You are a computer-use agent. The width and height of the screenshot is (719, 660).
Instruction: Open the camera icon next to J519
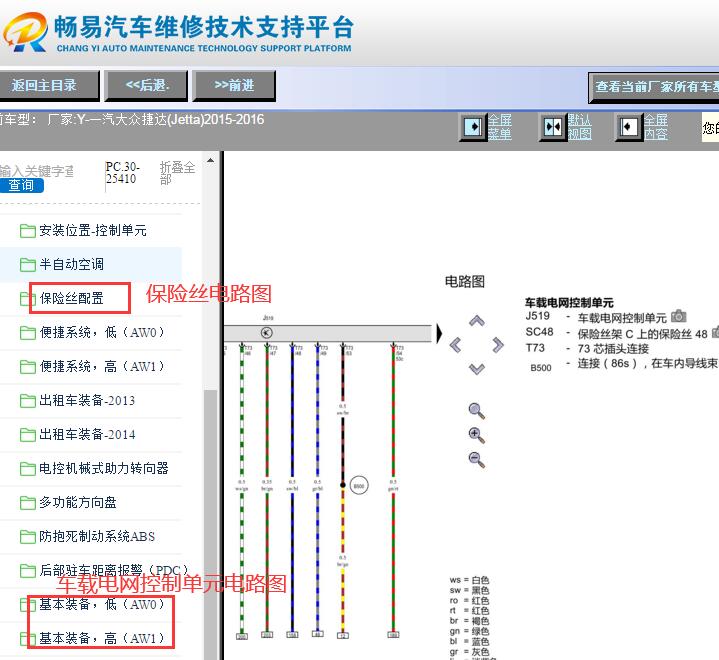click(679, 316)
